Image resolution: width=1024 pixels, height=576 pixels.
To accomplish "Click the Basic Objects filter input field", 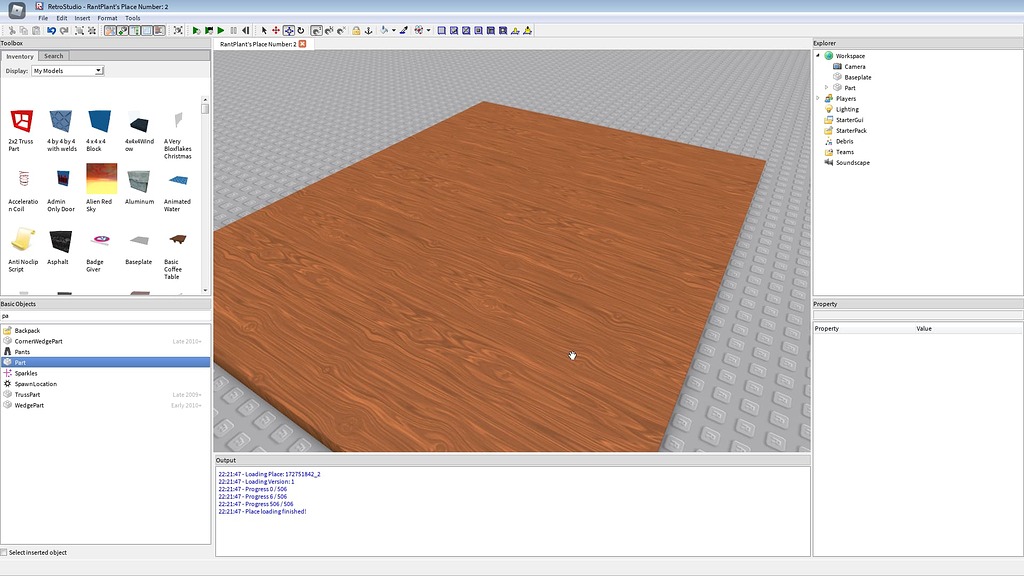I will (x=100, y=315).
